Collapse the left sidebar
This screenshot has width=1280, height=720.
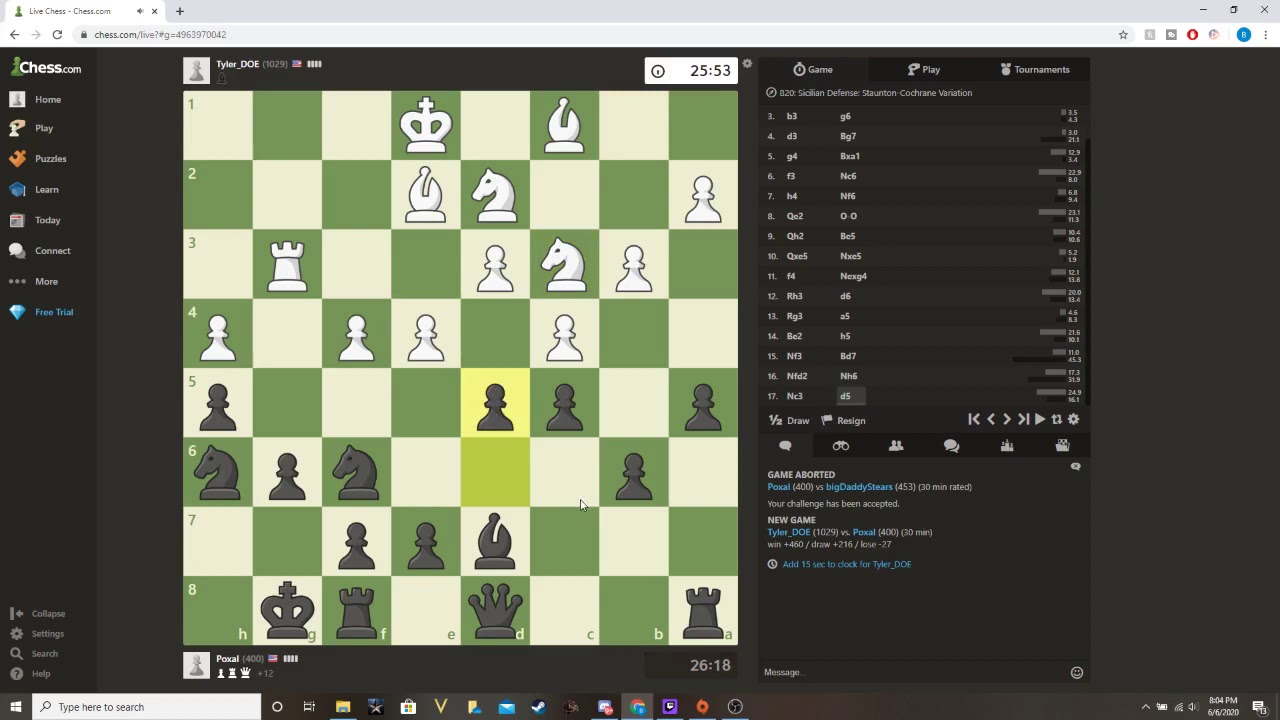pyautogui.click(x=37, y=613)
